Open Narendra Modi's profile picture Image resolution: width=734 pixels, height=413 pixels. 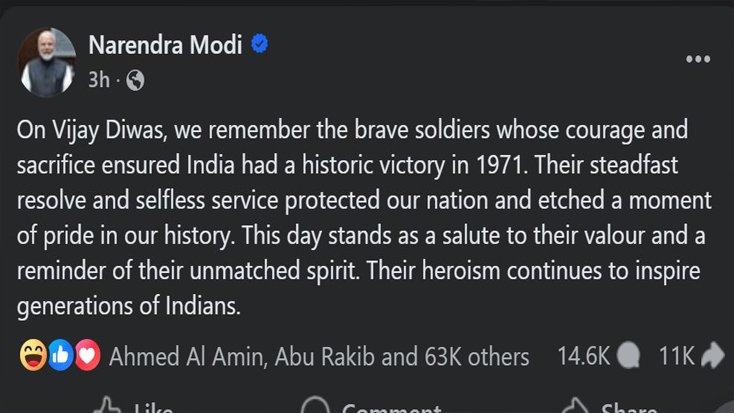(x=47, y=62)
